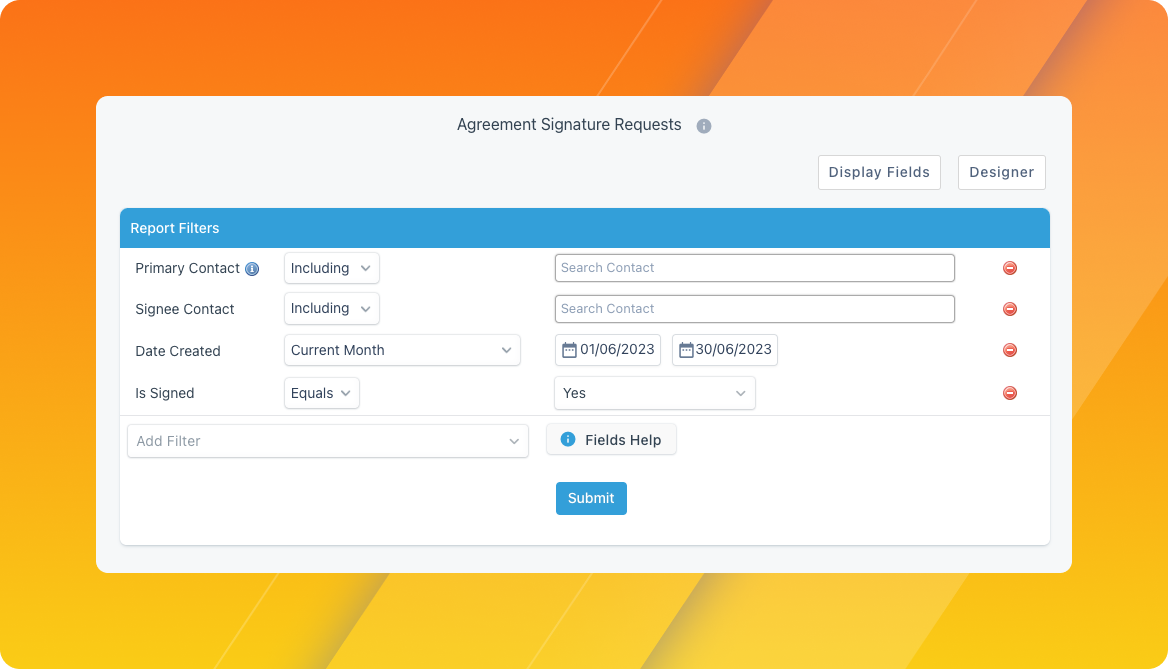Open the Add Filter dropdown
The image size is (1168, 669).
[328, 441]
